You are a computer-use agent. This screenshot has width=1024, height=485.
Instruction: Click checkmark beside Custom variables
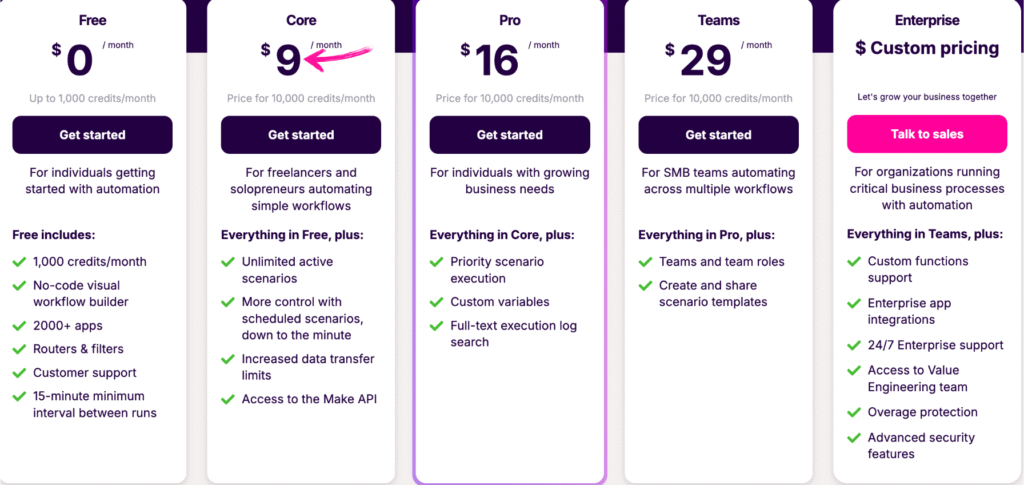coord(437,301)
